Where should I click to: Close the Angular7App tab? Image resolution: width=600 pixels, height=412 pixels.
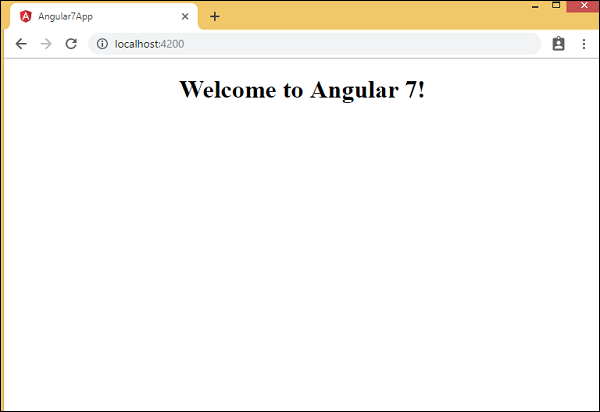pos(185,16)
